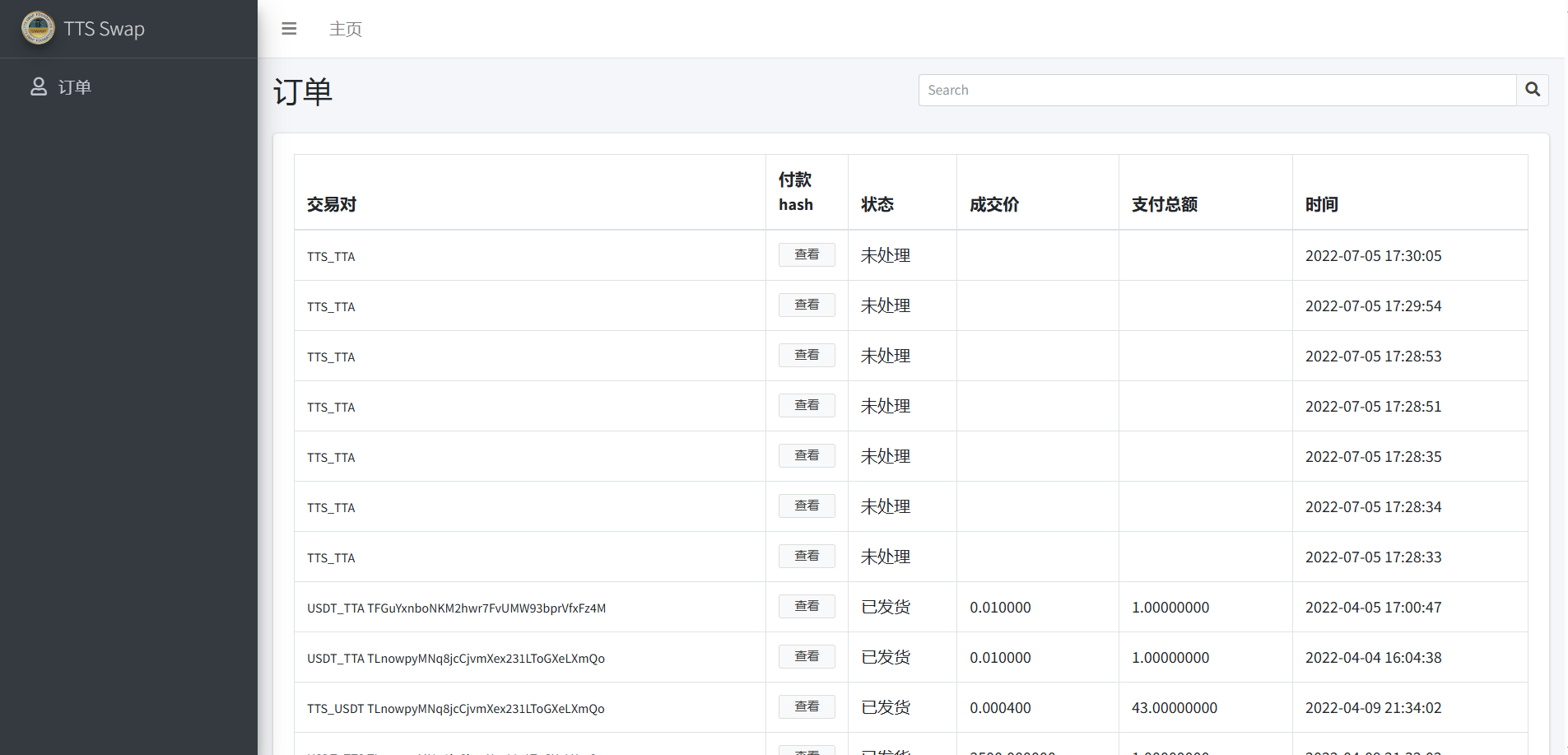Click 查看 for the 17:29:54 order
Image resolution: width=1568 pixels, height=755 pixels.
click(807, 305)
